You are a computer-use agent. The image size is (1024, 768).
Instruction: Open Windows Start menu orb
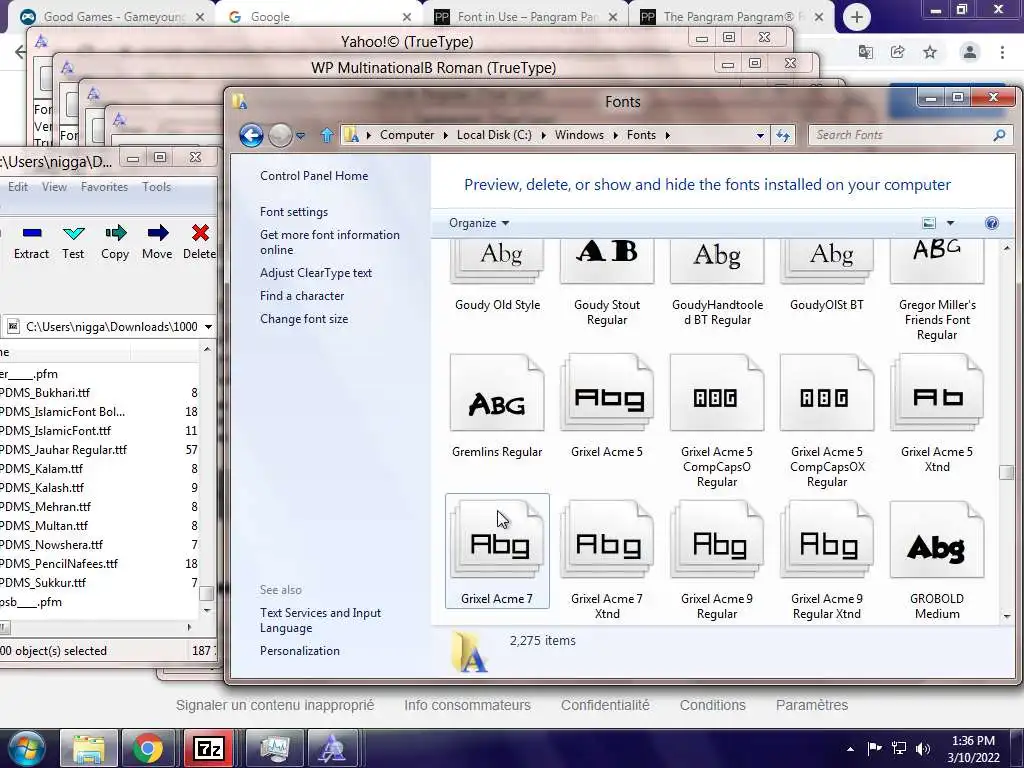click(x=27, y=748)
